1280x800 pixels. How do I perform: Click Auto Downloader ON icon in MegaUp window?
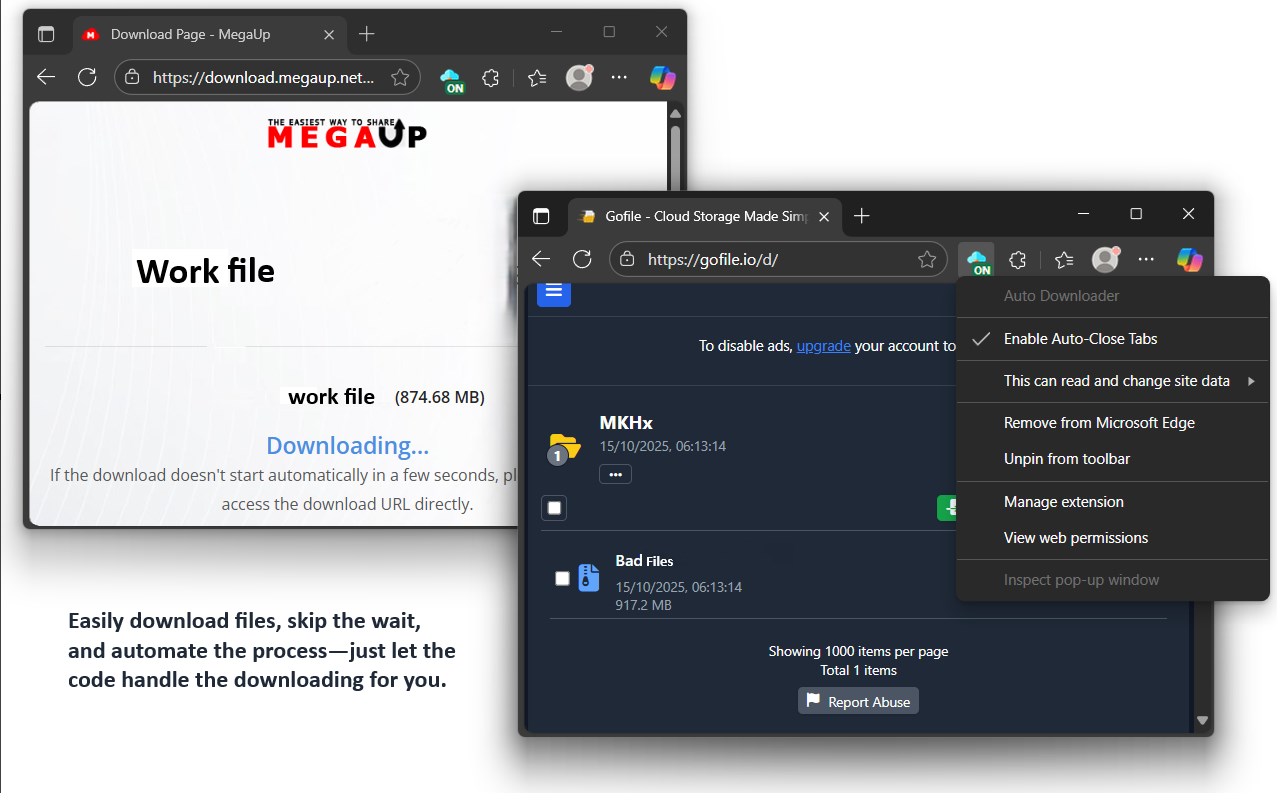point(452,79)
